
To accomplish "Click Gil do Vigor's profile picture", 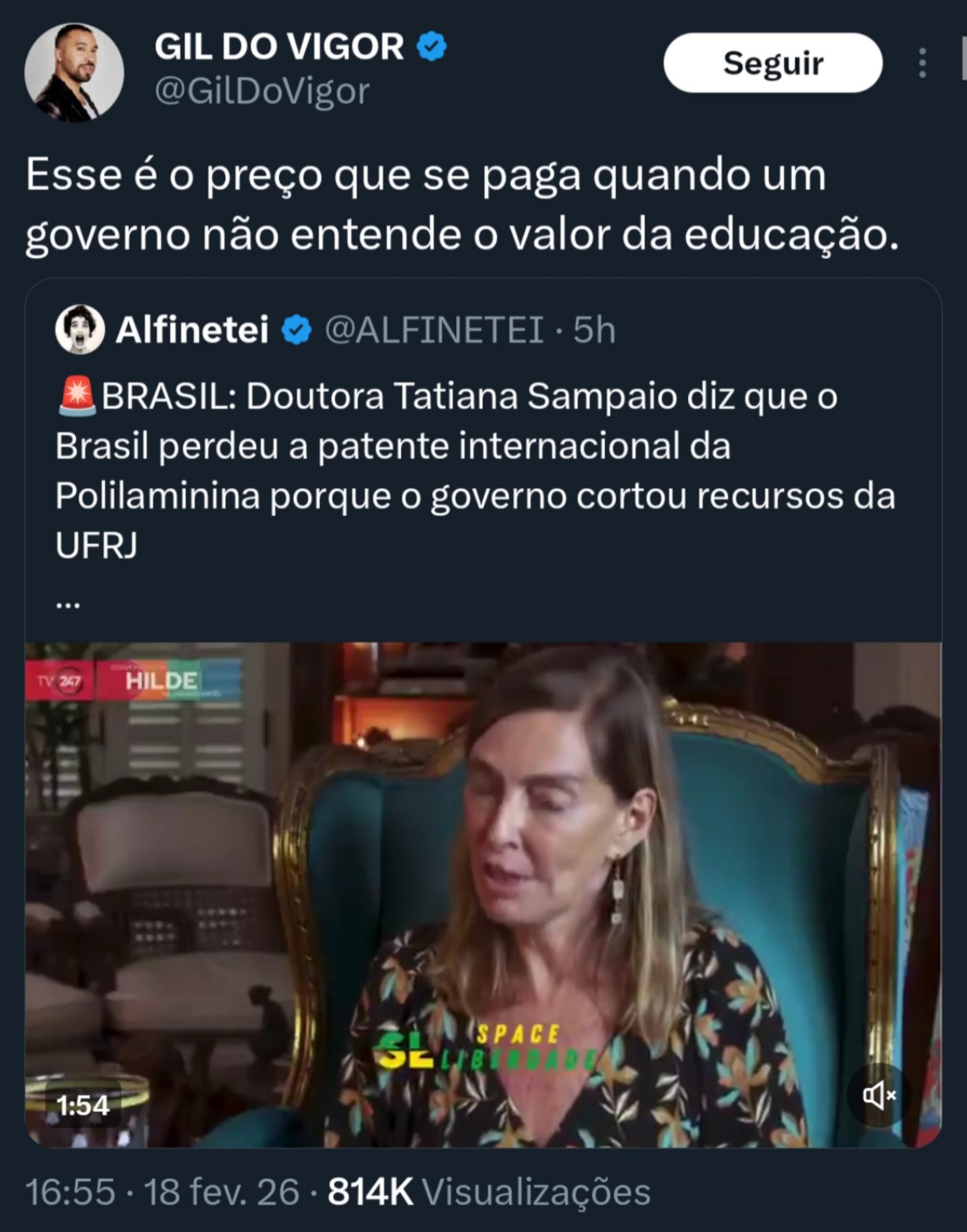I will (74, 73).
